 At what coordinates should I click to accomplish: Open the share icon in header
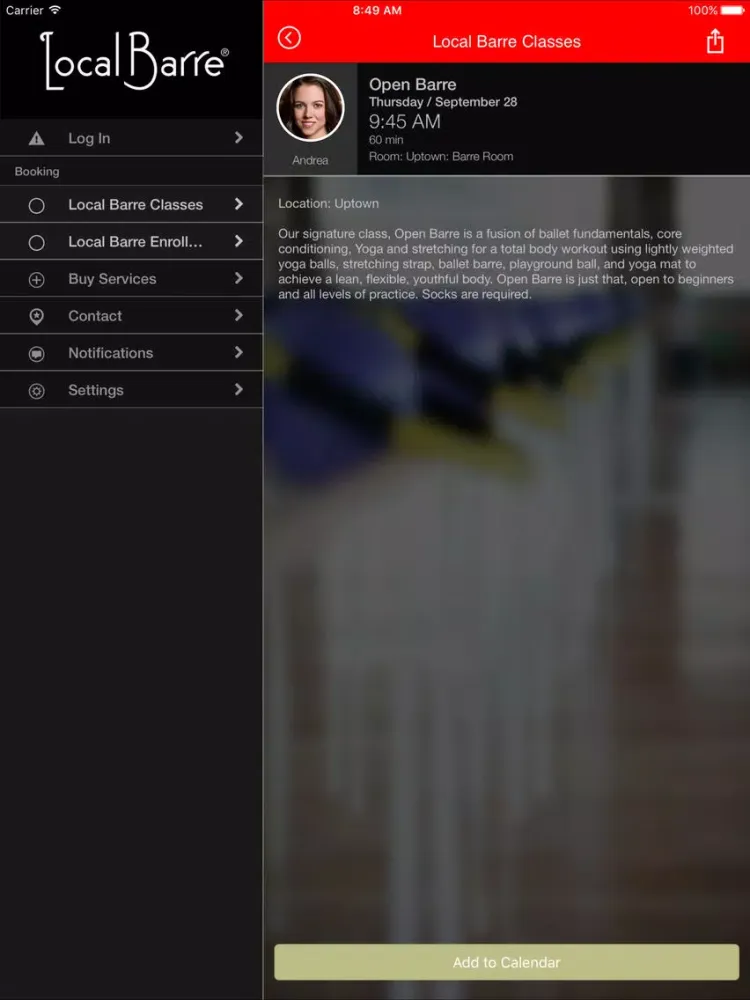715,41
